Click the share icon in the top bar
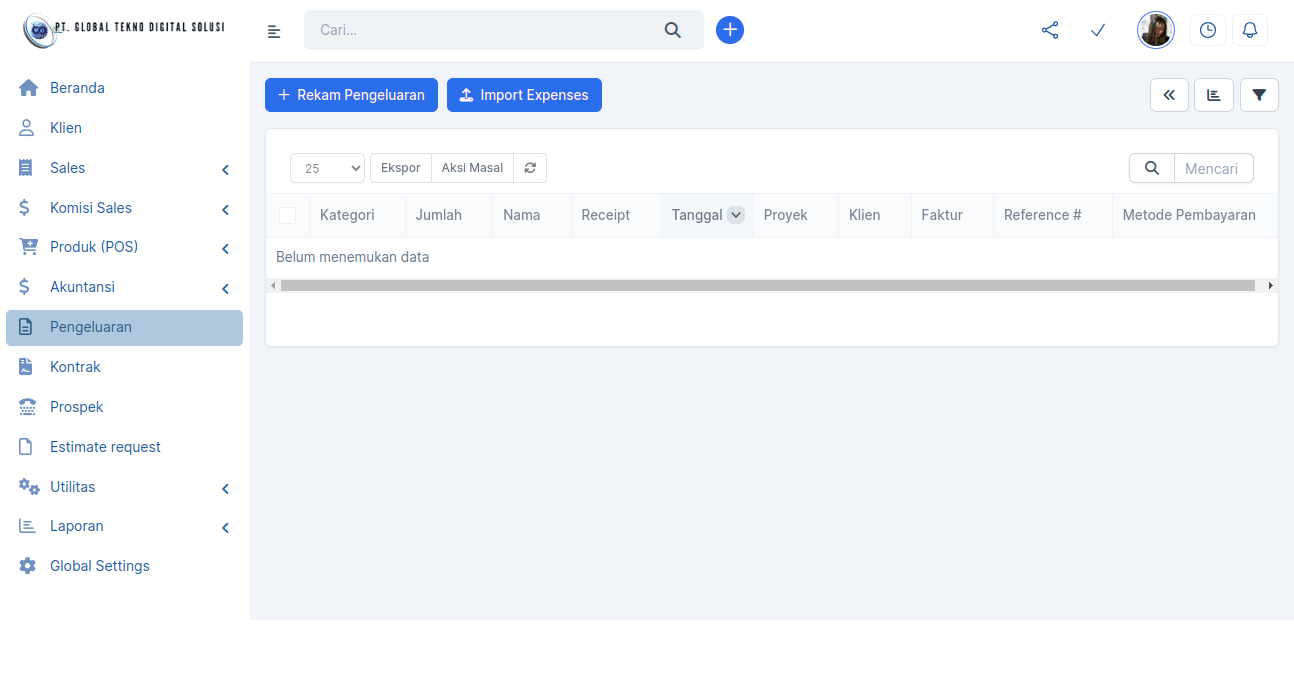 pos(1050,30)
